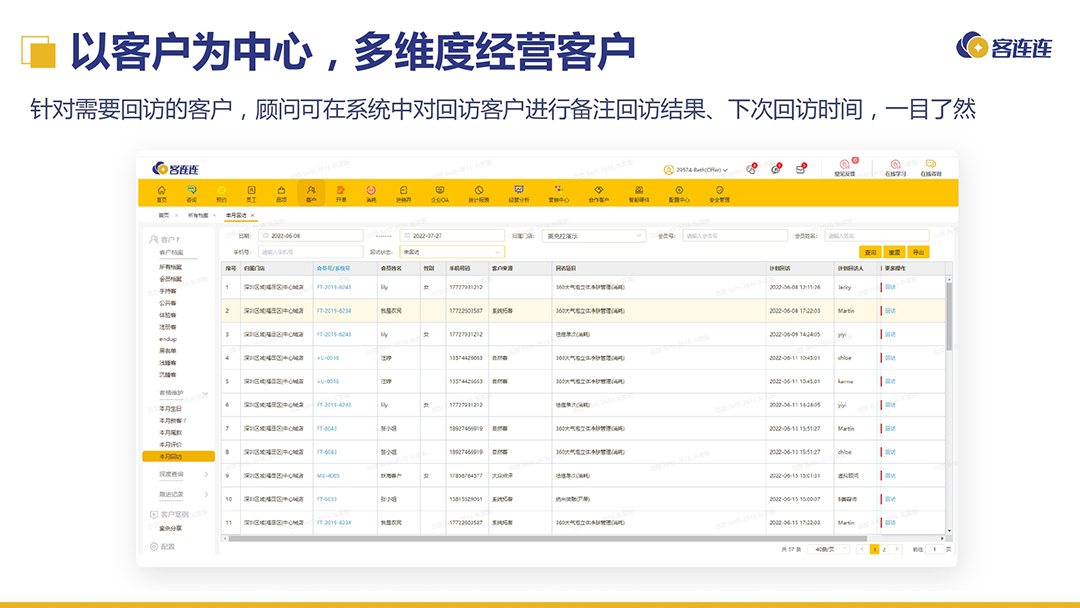Open member number link in row 7
Screen dimensions: 1080x608
[x=326, y=428]
